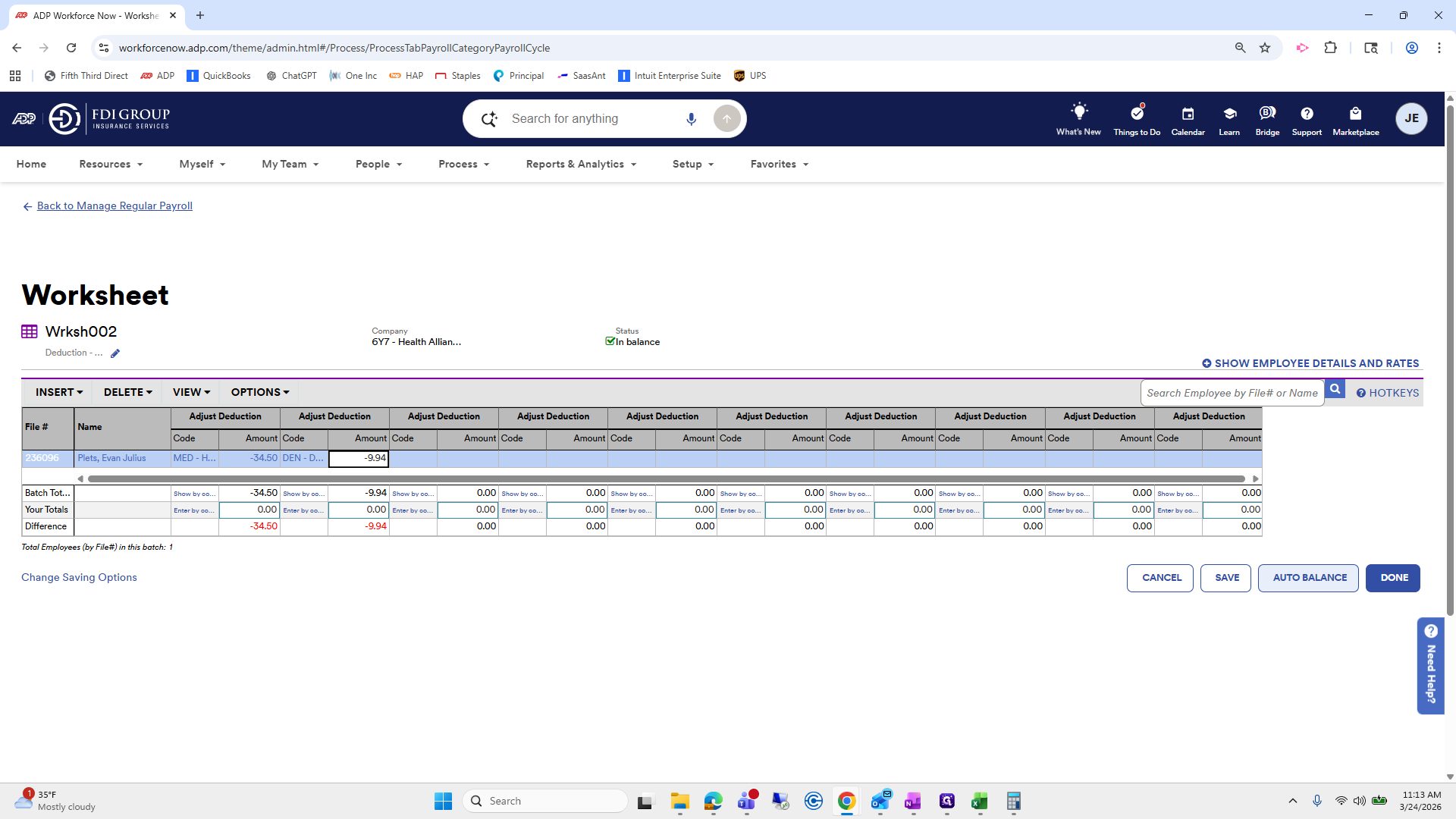Open the VIEW dropdown

coord(191,392)
